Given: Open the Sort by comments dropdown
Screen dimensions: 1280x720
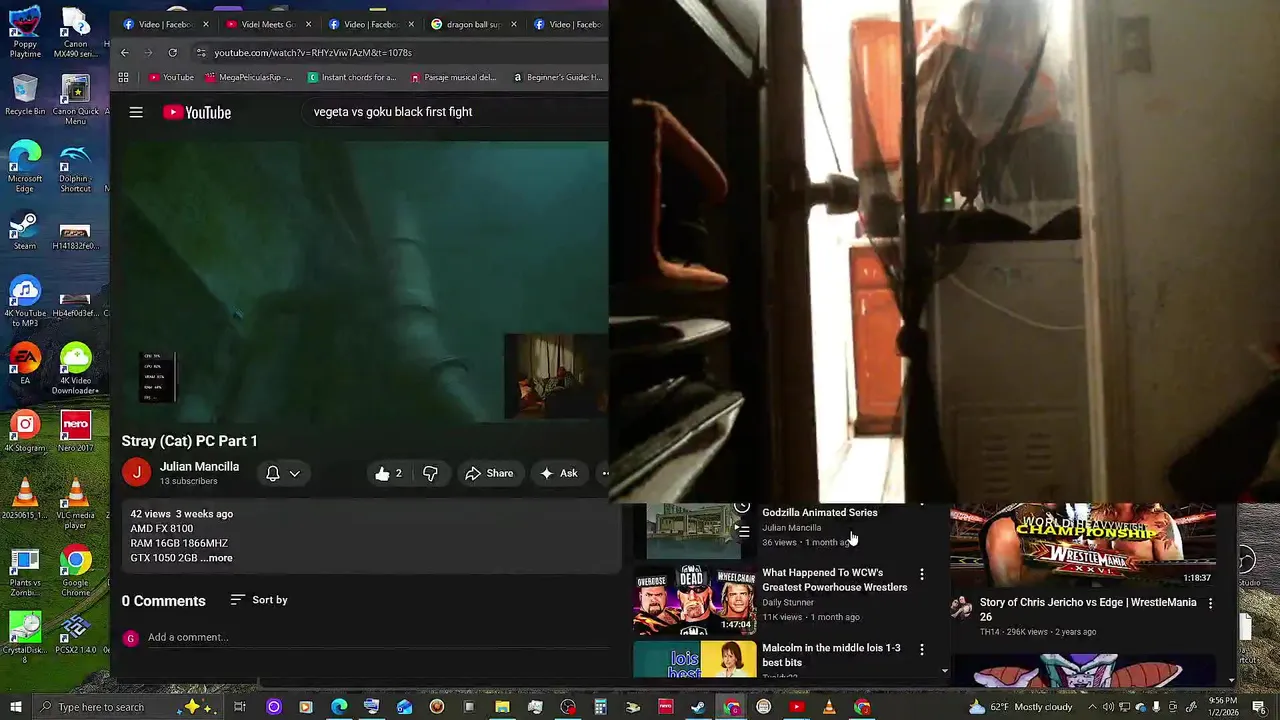Looking at the screenshot, I should pos(259,600).
